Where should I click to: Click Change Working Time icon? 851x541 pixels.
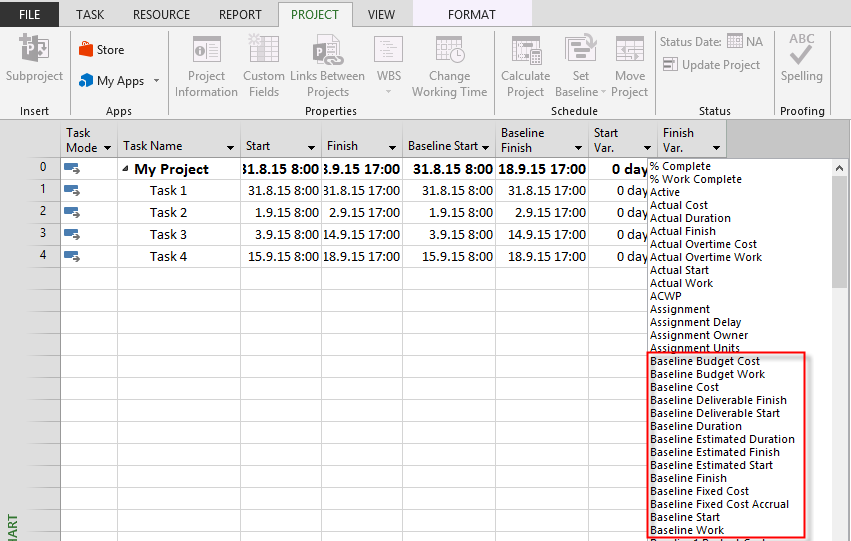tap(449, 50)
